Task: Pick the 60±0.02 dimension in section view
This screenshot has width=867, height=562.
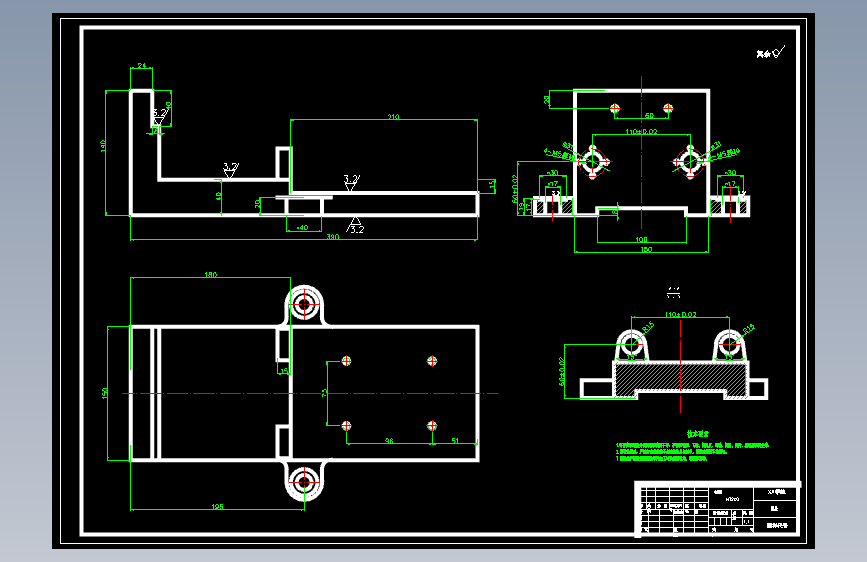Action: pos(562,371)
